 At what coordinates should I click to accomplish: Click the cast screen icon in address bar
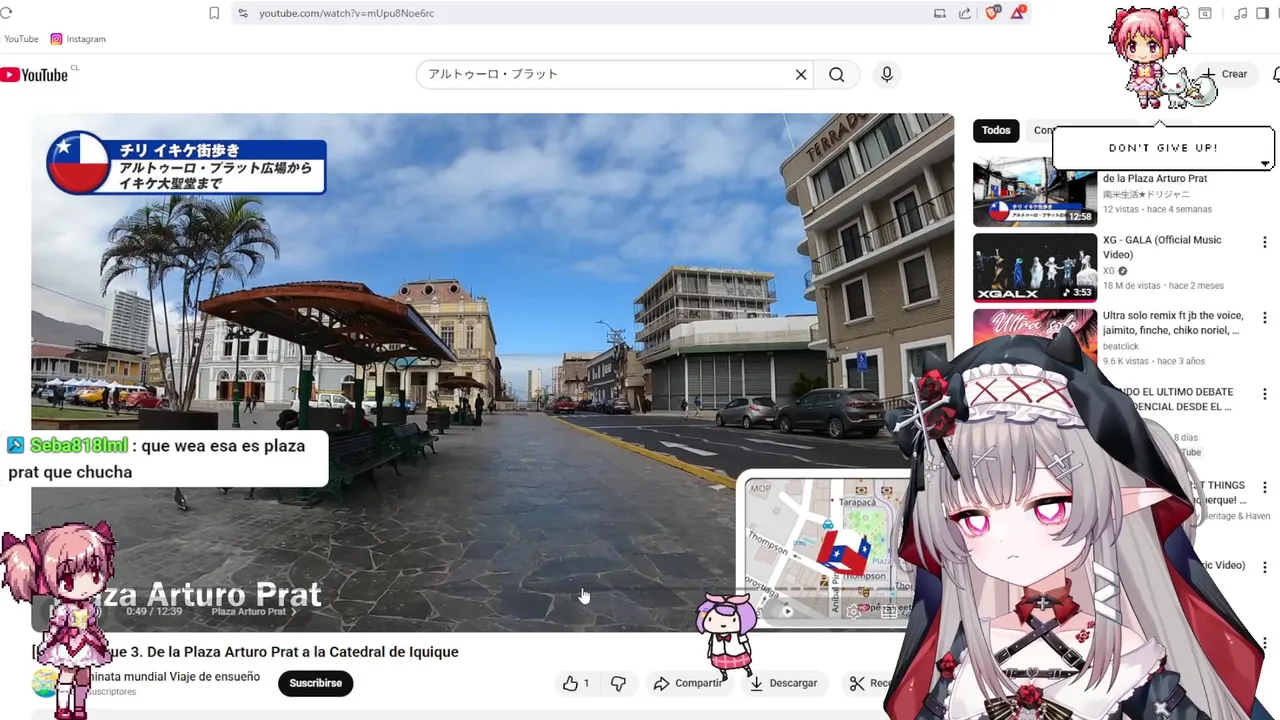pos(940,13)
